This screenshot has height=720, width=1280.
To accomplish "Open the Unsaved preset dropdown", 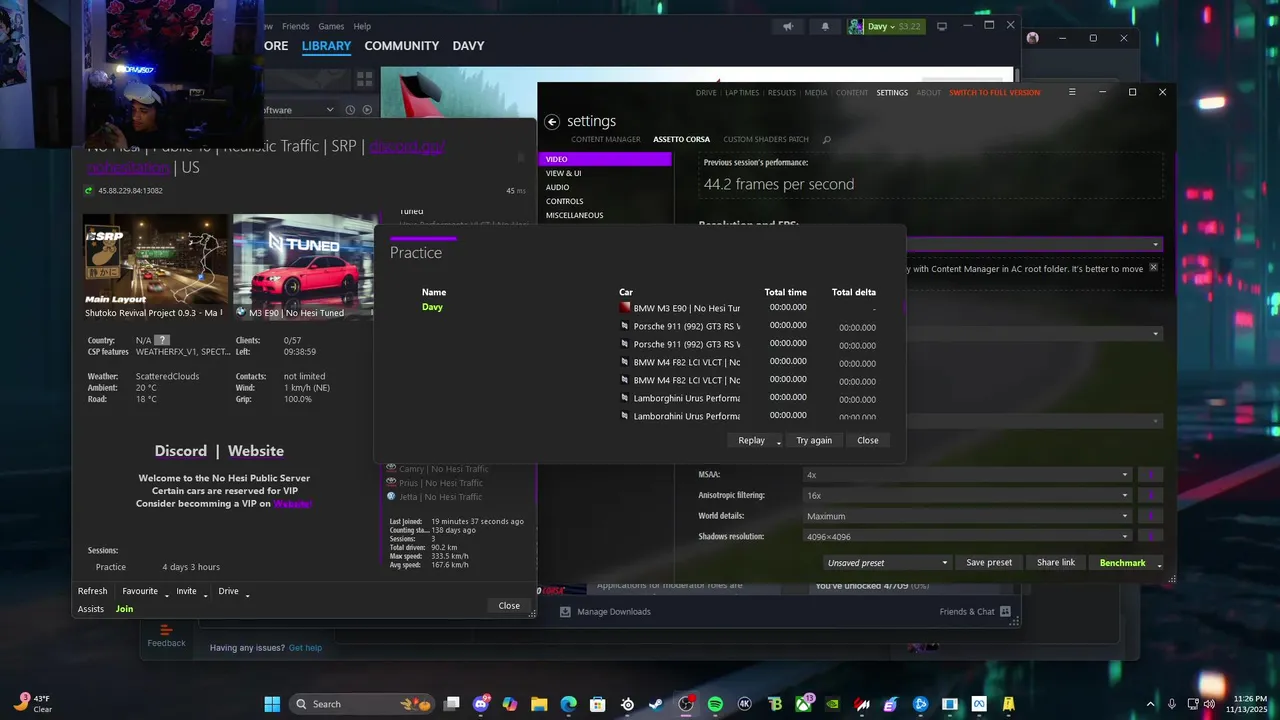I will click(887, 563).
